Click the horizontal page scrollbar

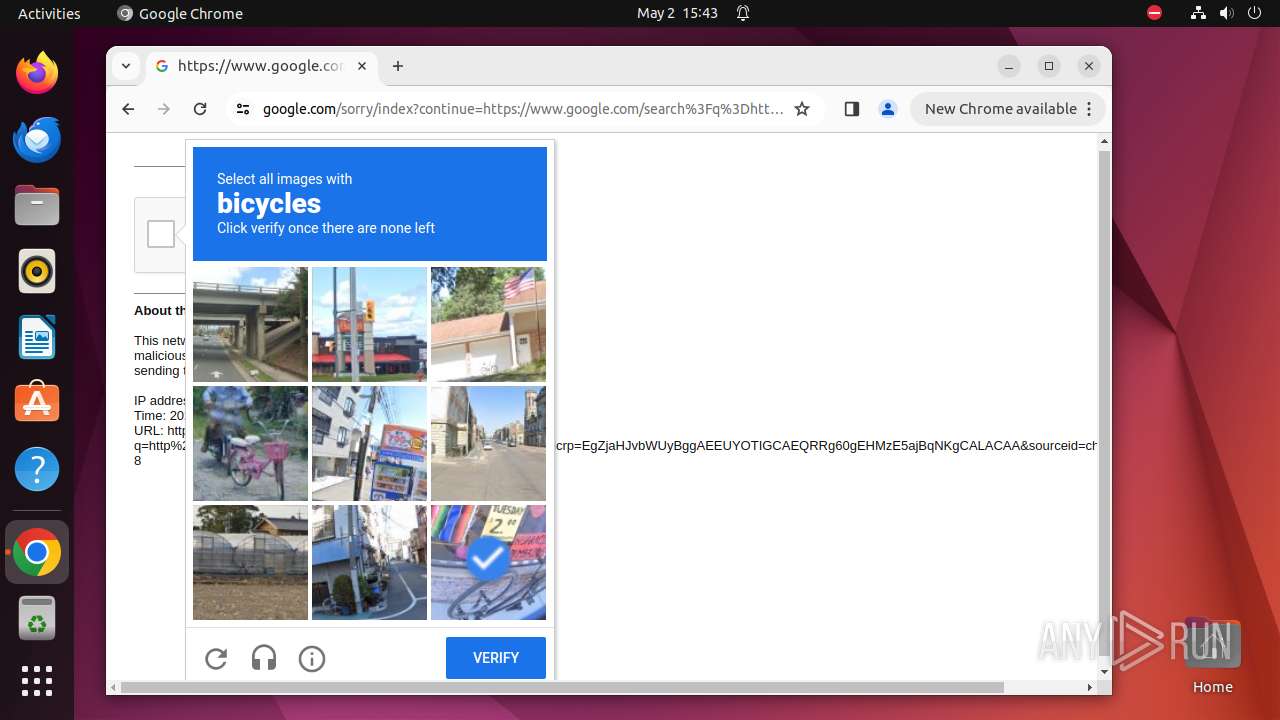562,687
